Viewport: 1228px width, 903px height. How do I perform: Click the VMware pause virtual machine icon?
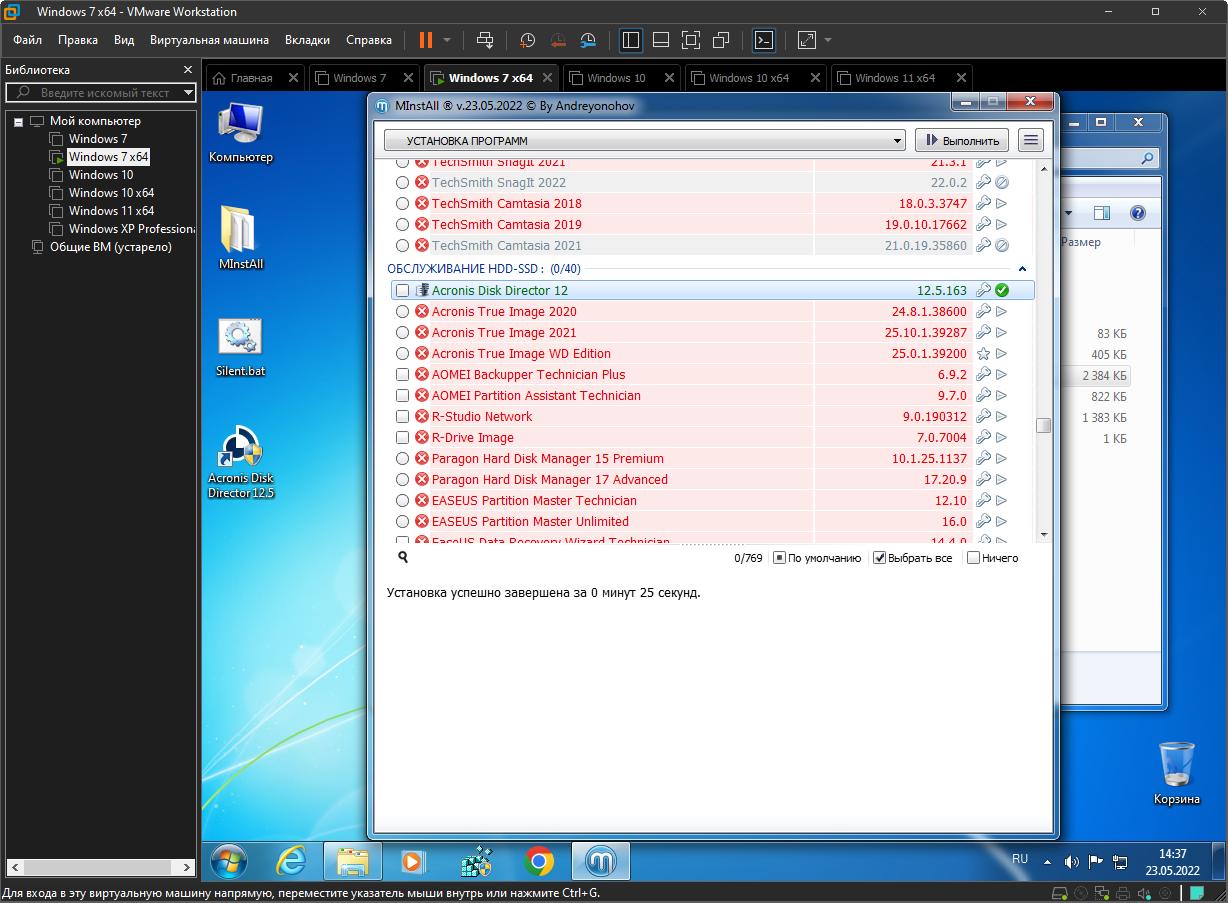coord(425,40)
